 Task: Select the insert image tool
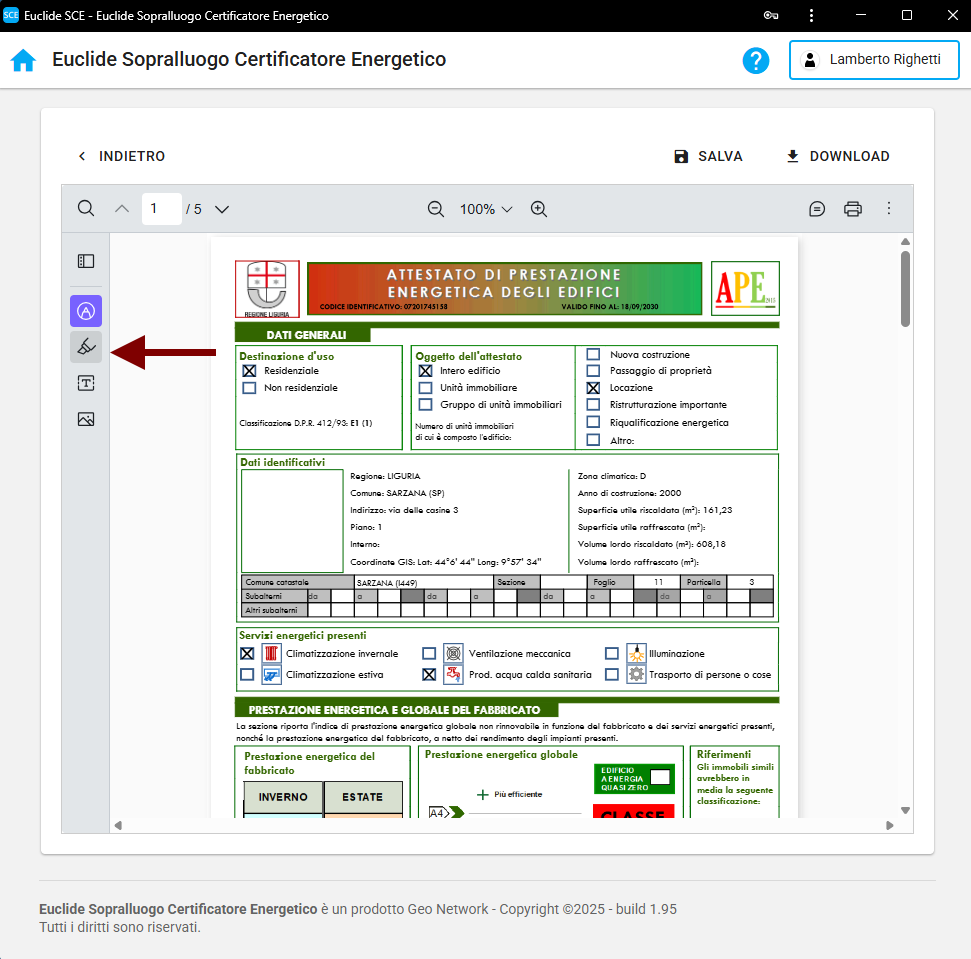click(86, 419)
